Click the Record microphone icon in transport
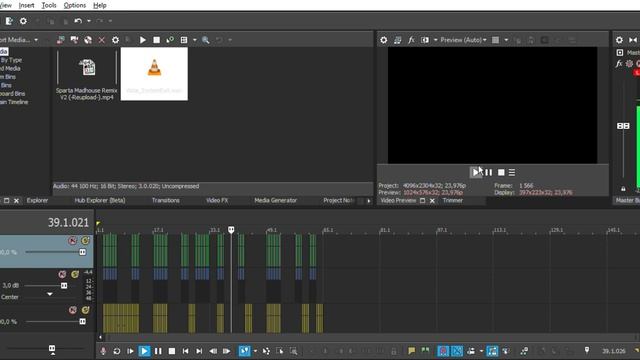 103,351
